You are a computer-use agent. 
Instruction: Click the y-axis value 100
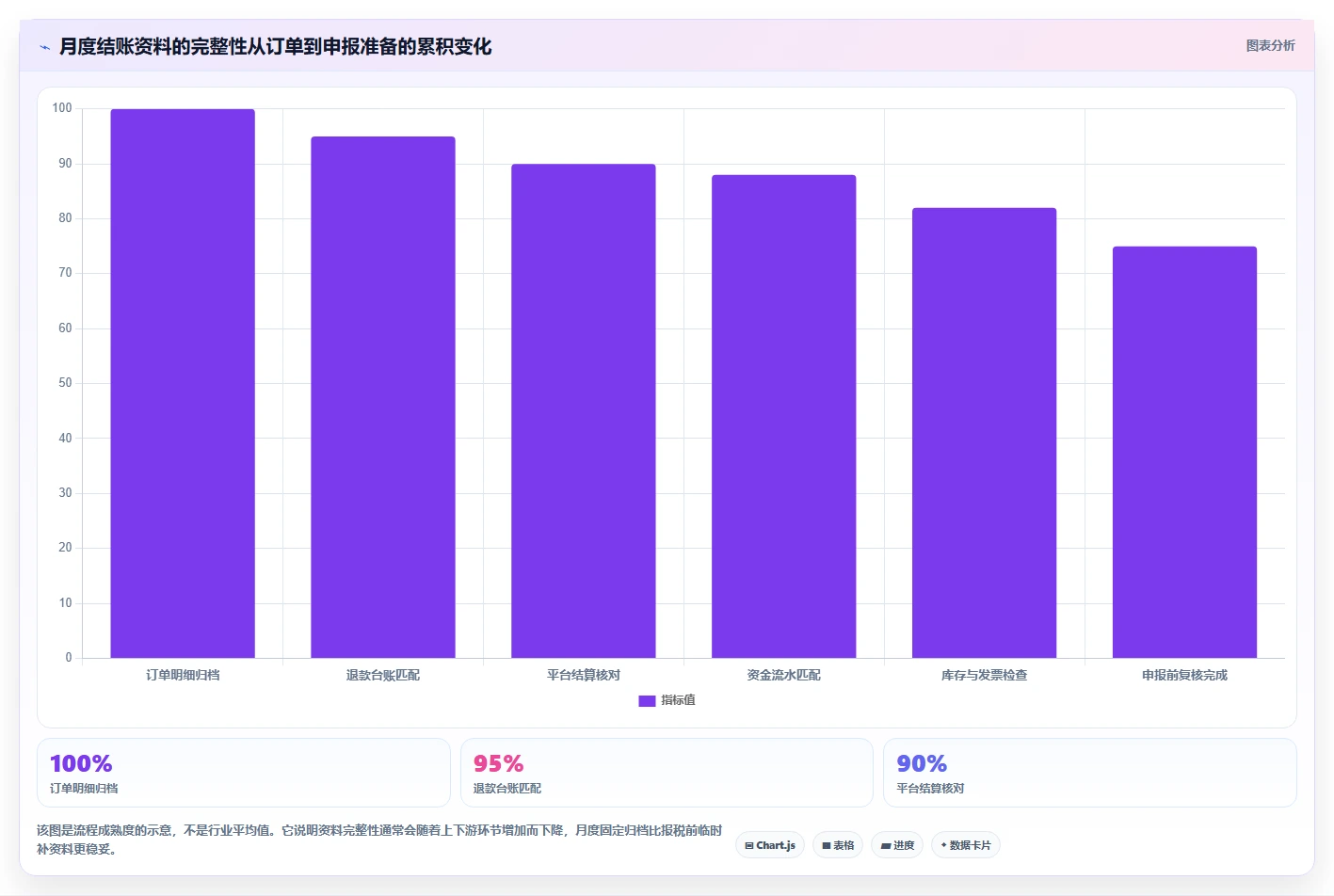[x=62, y=108]
